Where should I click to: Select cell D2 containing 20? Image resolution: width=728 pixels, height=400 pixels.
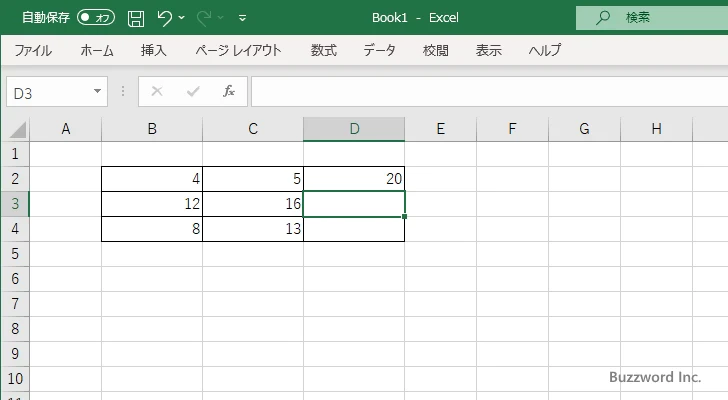pos(354,179)
